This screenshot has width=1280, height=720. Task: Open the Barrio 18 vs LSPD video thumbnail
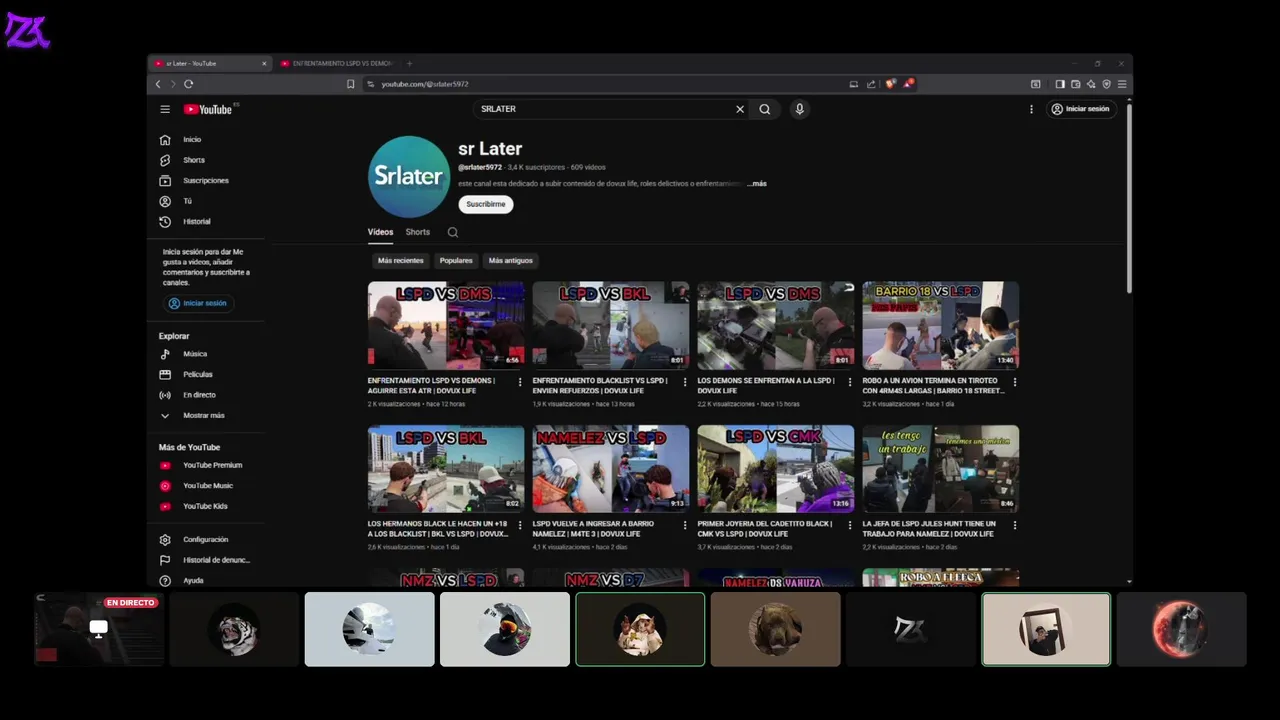941,325
